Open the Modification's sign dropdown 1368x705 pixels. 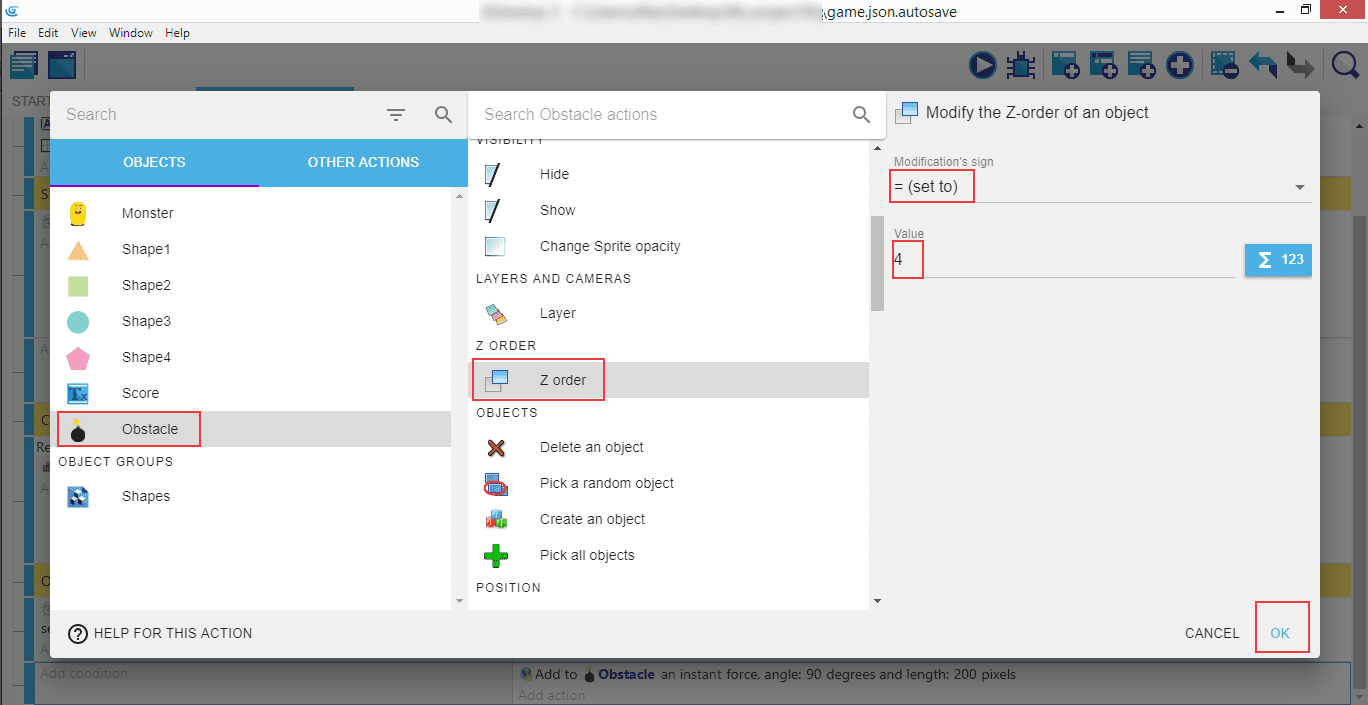pyautogui.click(x=1100, y=187)
